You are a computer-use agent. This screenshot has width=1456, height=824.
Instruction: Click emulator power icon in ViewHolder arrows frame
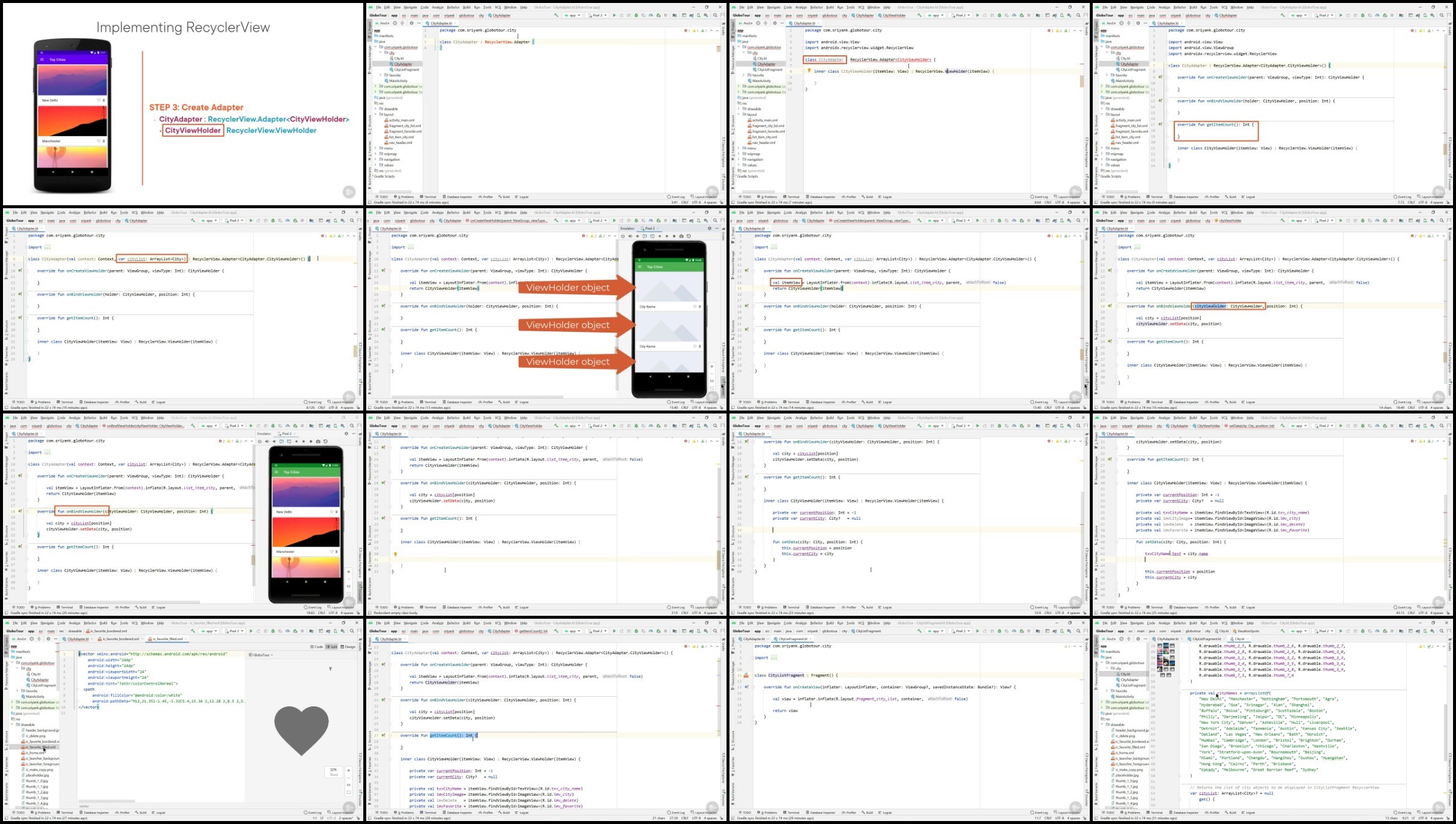pos(623,236)
